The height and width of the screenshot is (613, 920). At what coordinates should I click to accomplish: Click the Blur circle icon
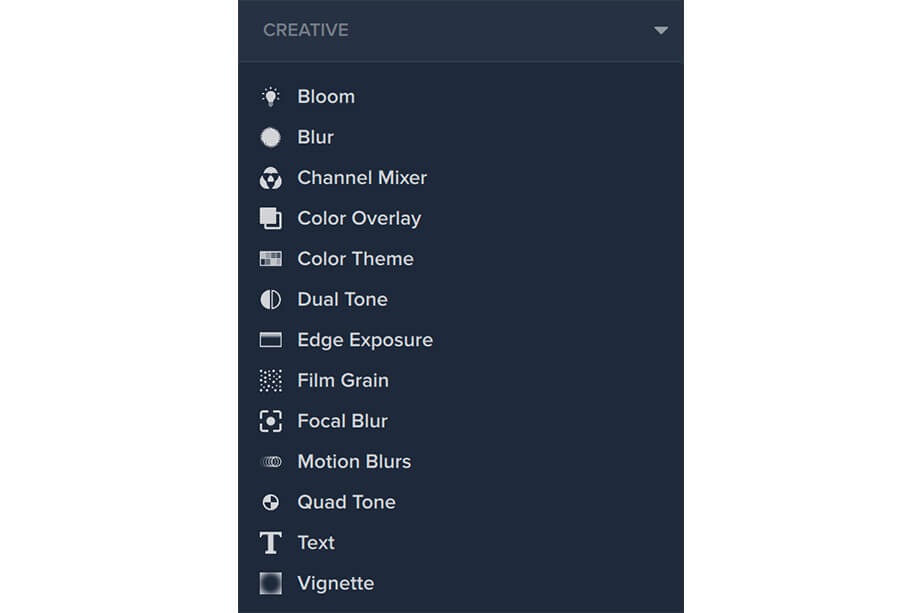point(270,137)
